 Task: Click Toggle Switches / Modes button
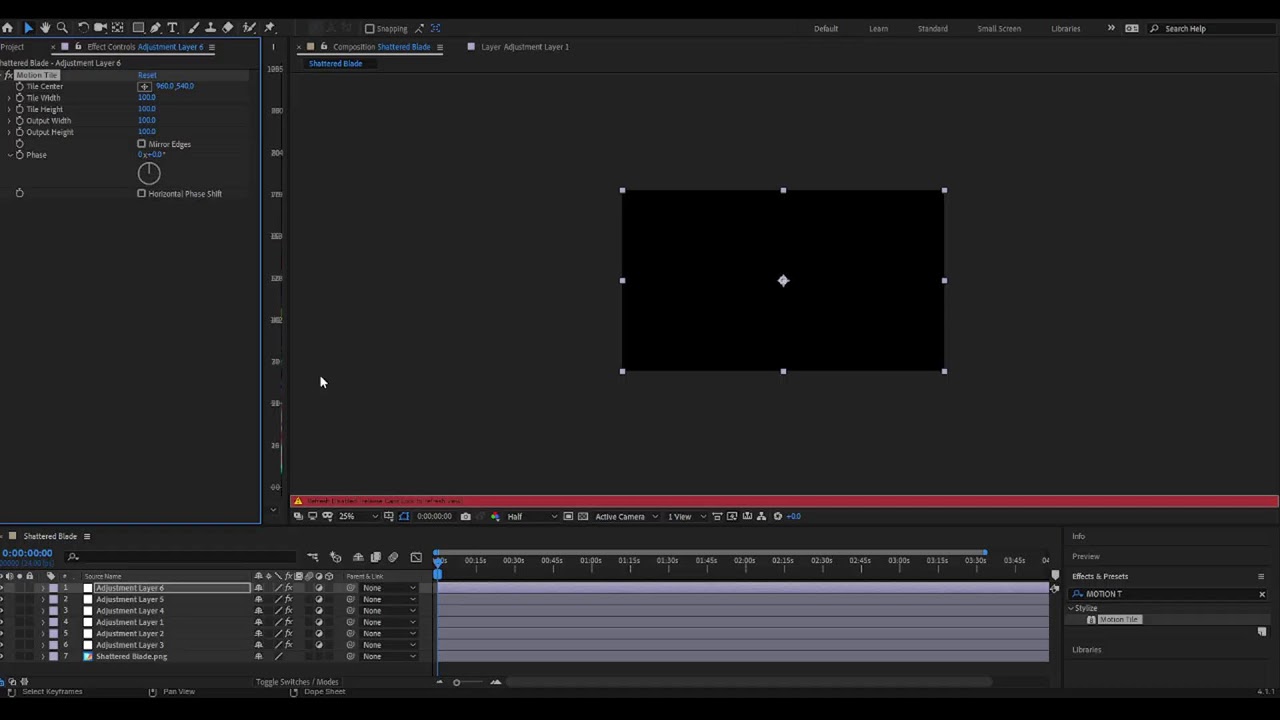pyautogui.click(x=297, y=682)
